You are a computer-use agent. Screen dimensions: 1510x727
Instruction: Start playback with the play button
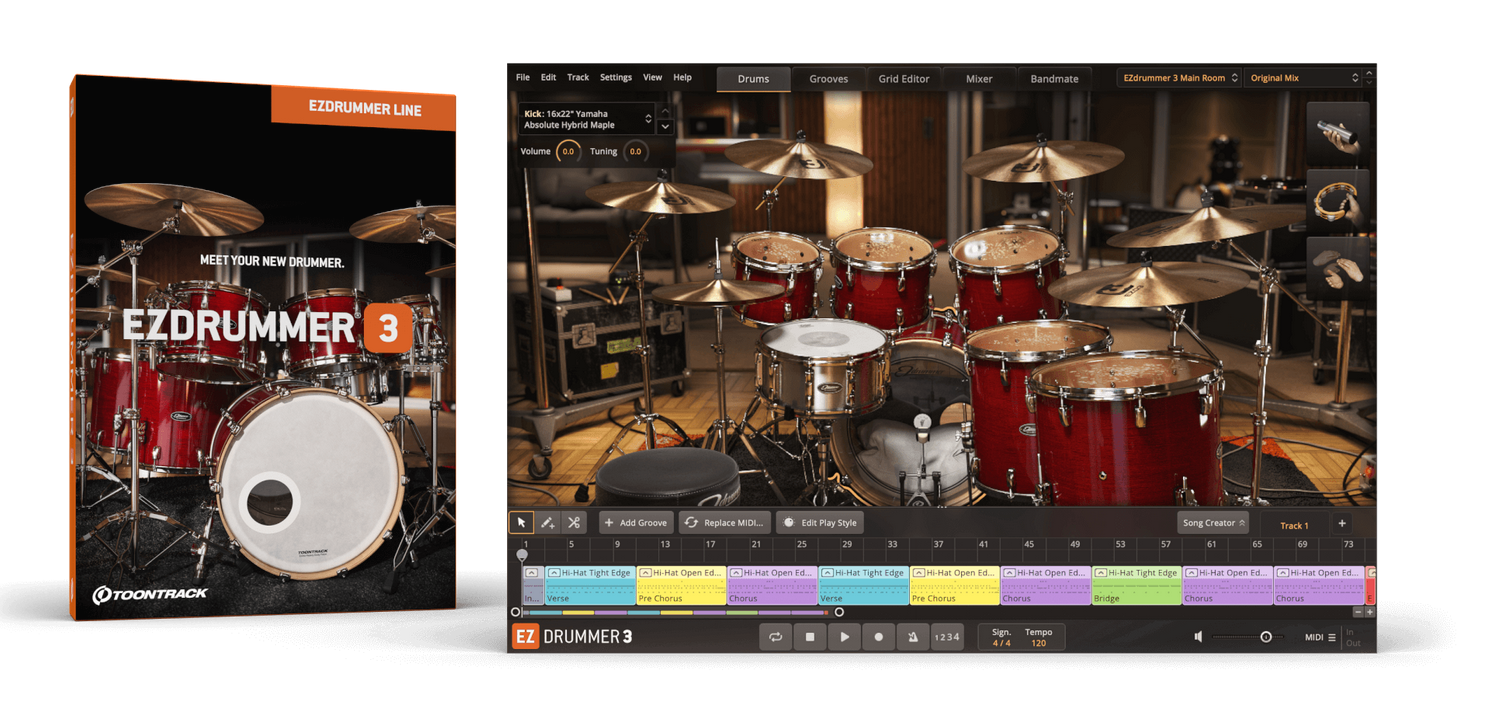tap(844, 637)
